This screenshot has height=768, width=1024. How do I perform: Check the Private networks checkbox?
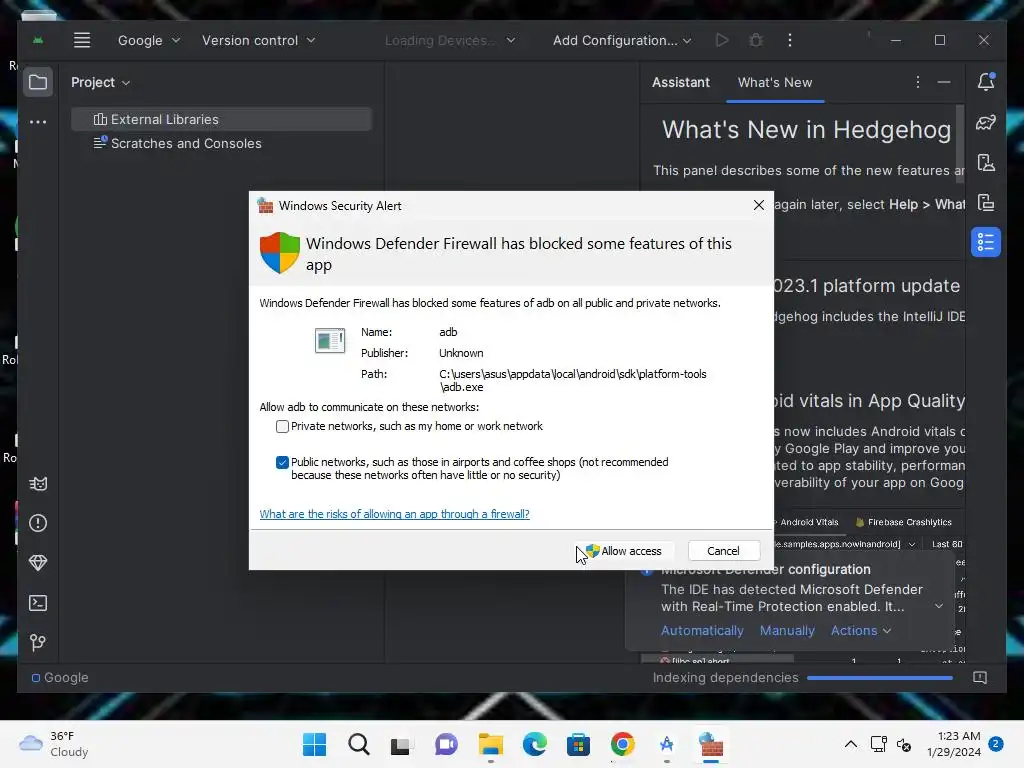point(282,426)
